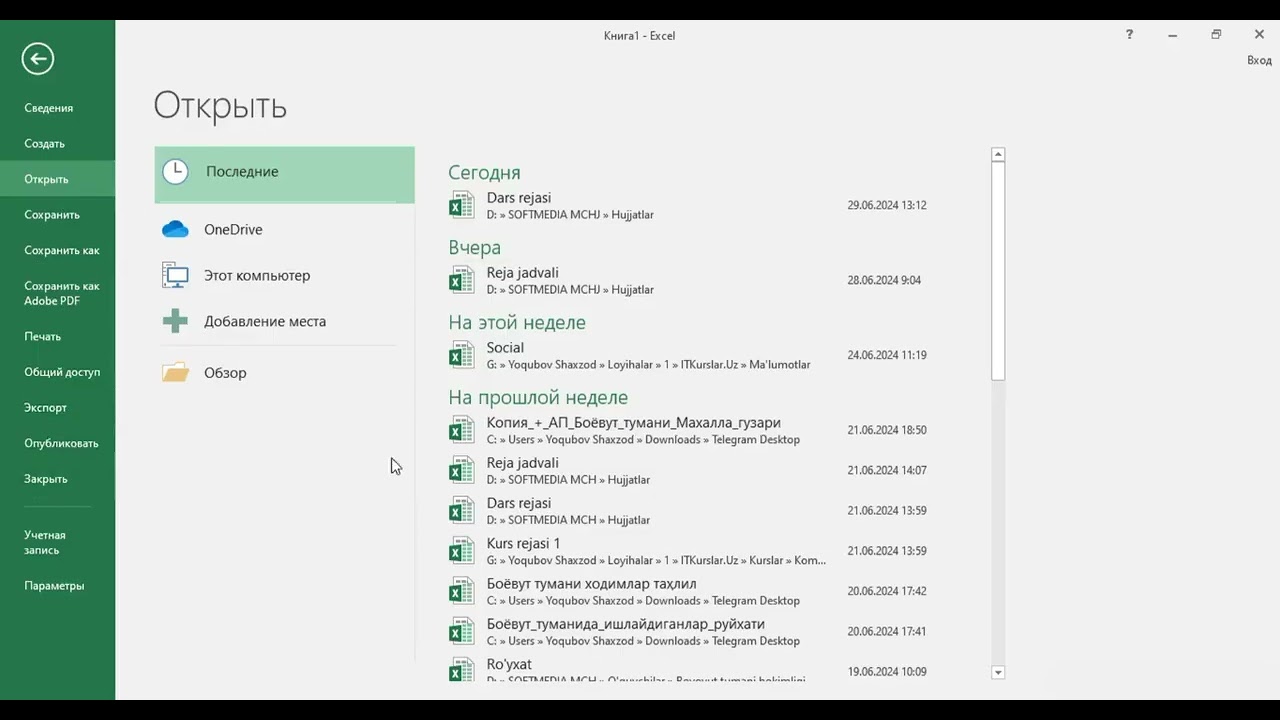Choose Сохранить in the left menu
The height and width of the screenshot is (720, 1280).
click(52, 215)
